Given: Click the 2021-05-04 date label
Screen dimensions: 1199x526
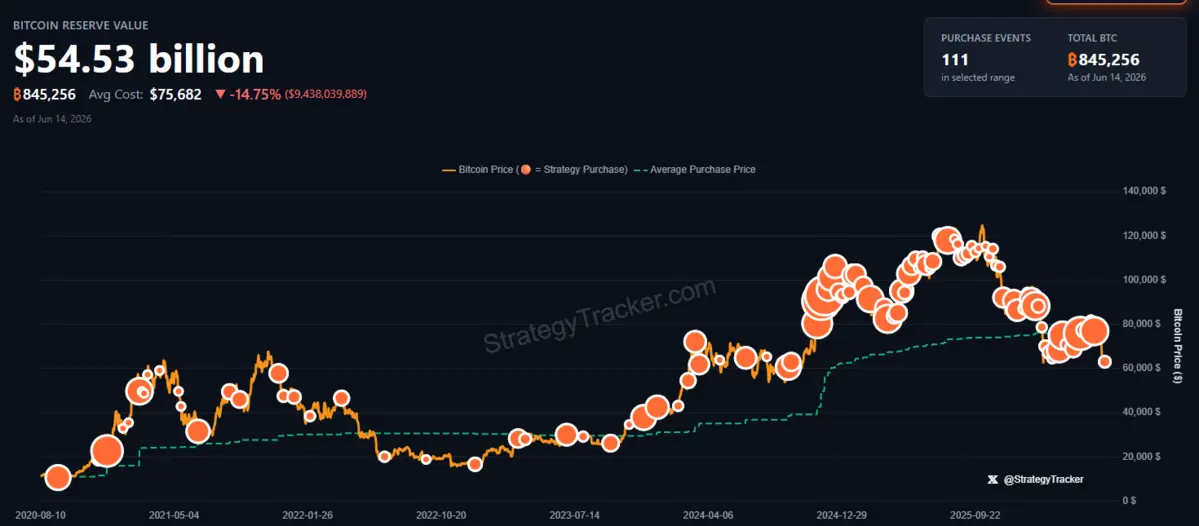Looking at the screenshot, I should (x=174, y=515).
